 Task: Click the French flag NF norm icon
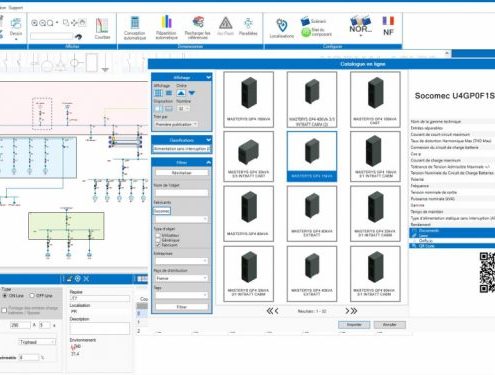coord(388,26)
